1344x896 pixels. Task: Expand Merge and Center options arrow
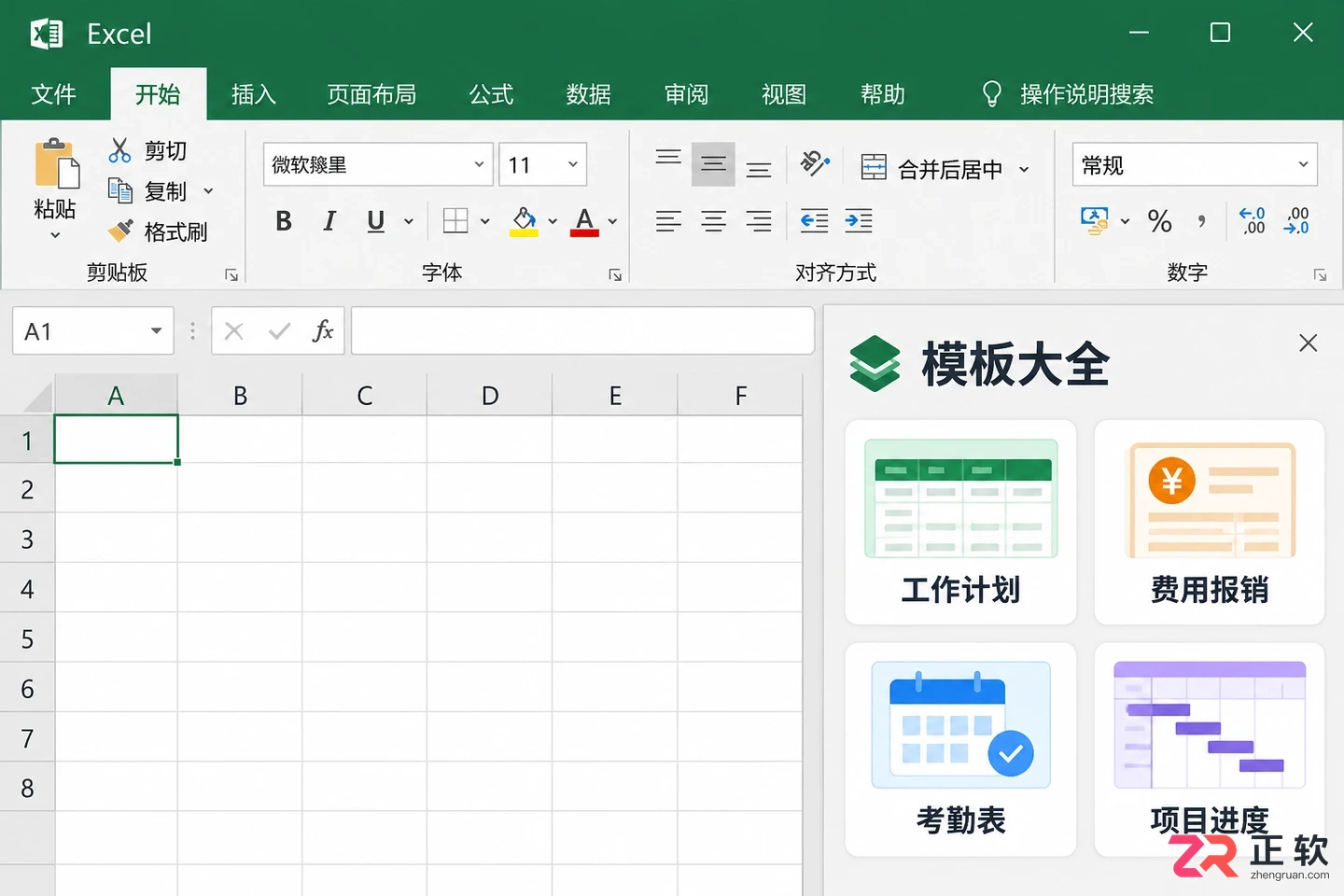(x=1024, y=170)
